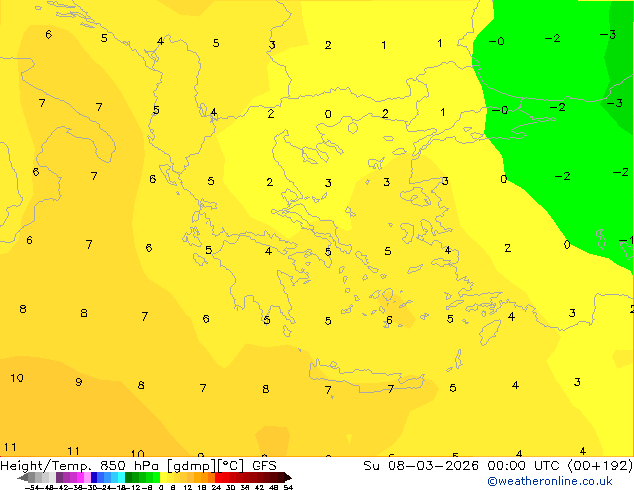634x490 pixels.
Task: Click the '850 hPa' pressure level label
Action: pyautogui.click(x=129, y=466)
